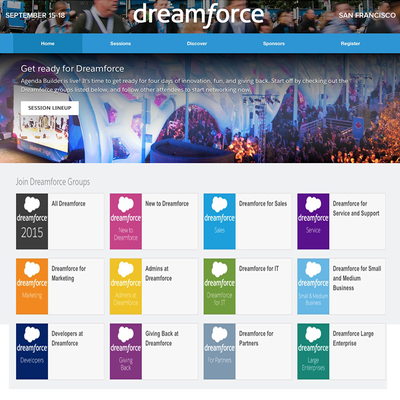This screenshot has height=400, width=400.
Task: Open the Dreamforce for Partners link
Action: (x=256, y=338)
